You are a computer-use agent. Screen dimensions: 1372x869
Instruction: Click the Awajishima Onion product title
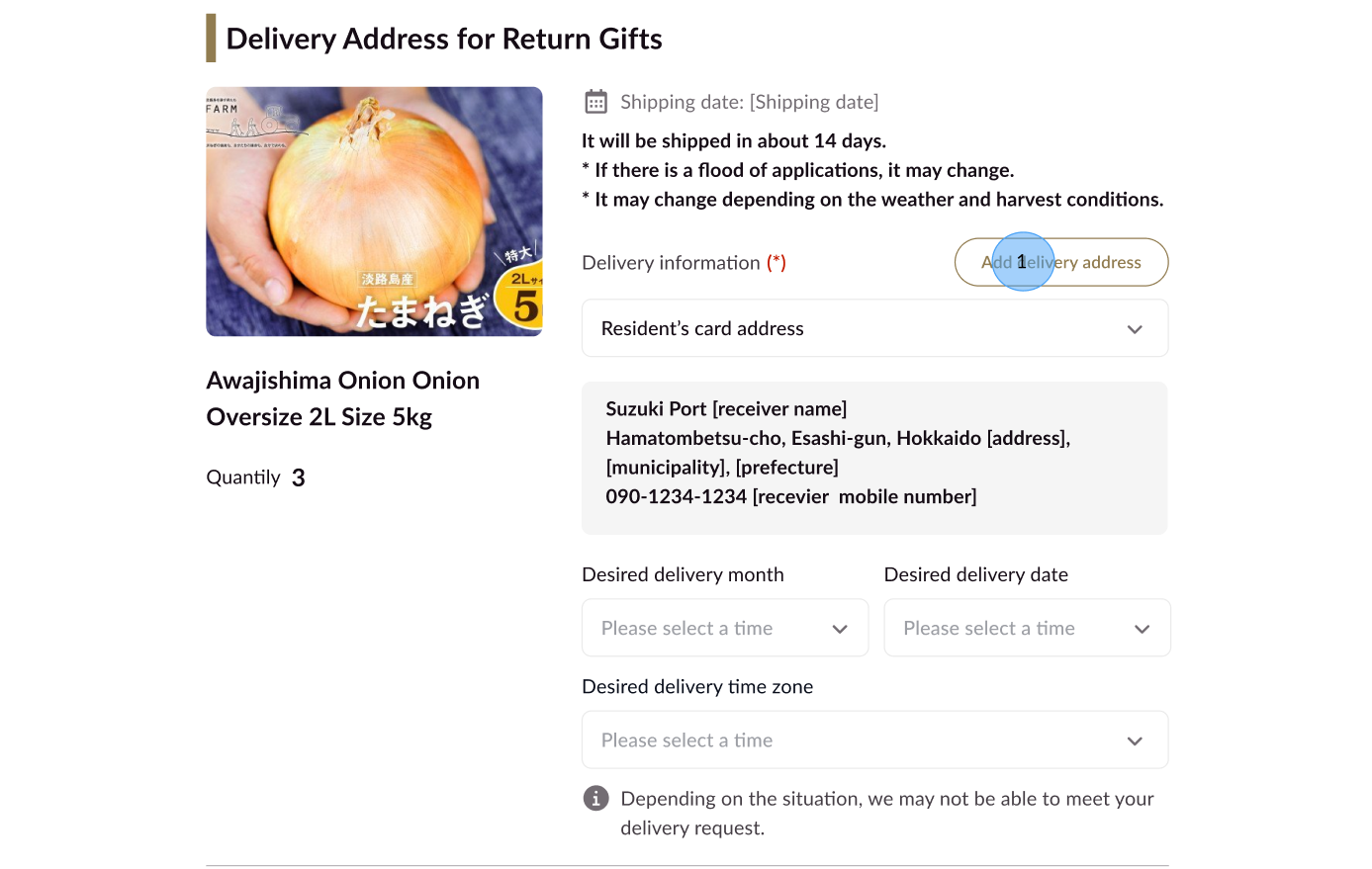[342, 398]
